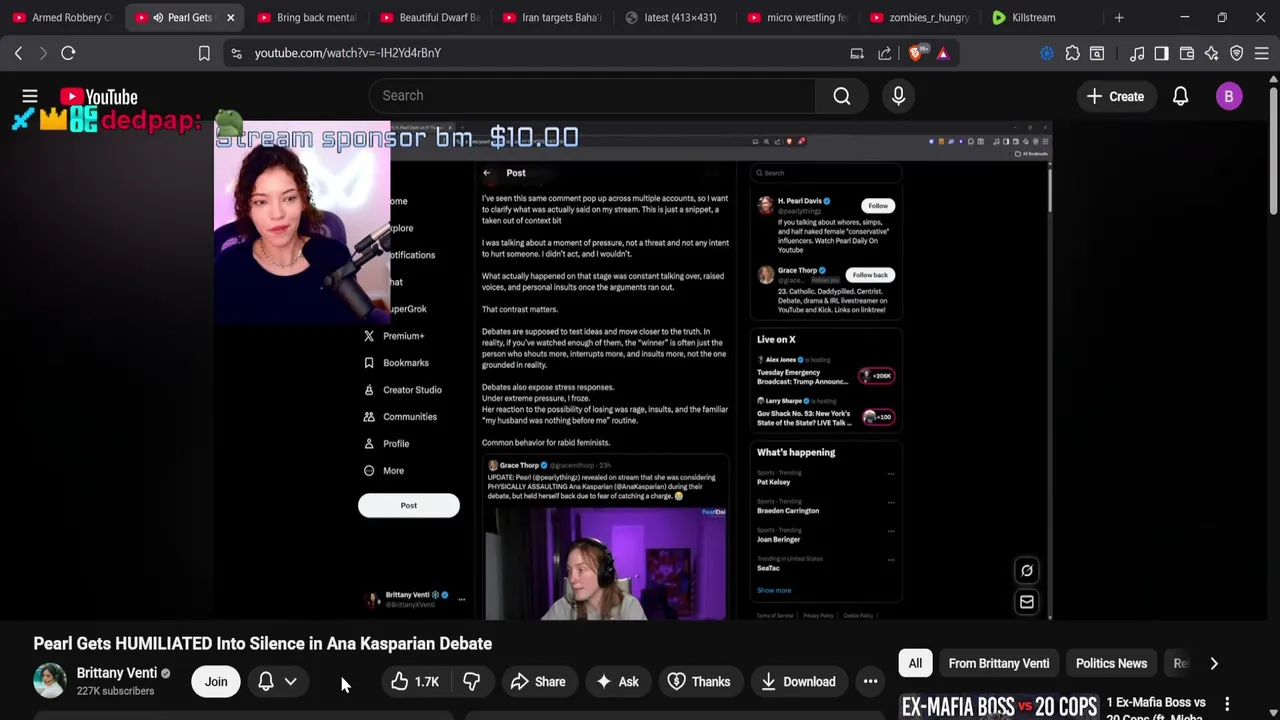Open the YouTube guide hamburger menu

pyautogui.click(x=30, y=96)
